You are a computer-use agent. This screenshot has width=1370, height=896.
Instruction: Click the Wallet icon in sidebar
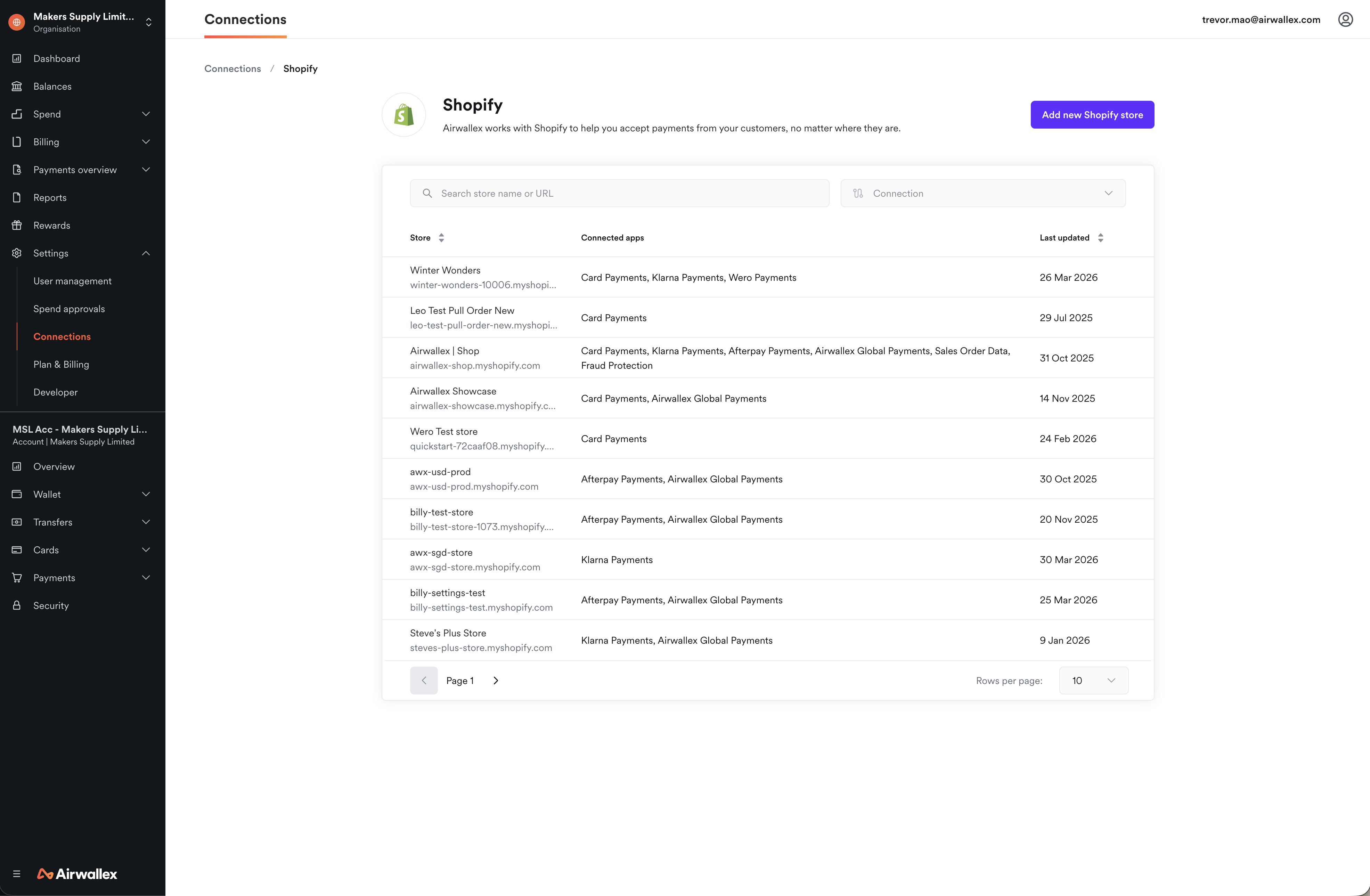pyautogui.click(x=17, y=494)
